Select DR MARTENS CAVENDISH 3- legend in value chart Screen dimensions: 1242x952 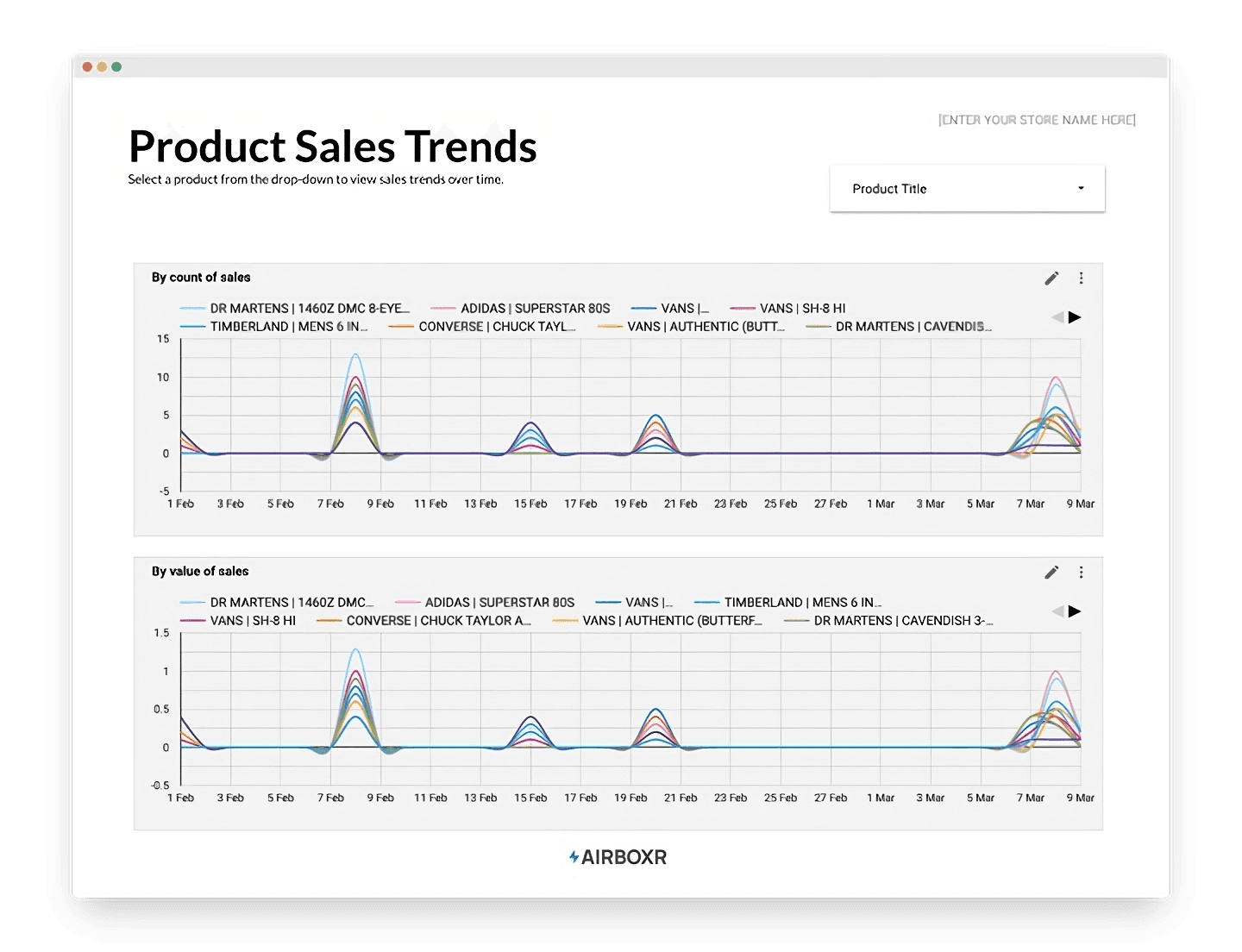point(888,620)
